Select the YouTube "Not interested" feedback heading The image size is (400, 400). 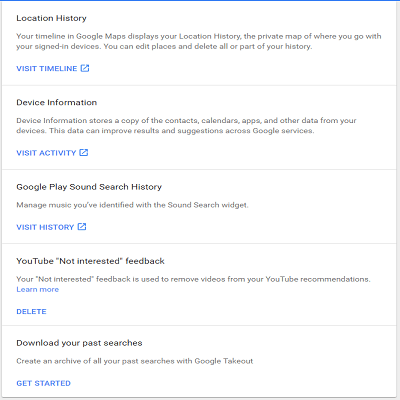(90, 261)
